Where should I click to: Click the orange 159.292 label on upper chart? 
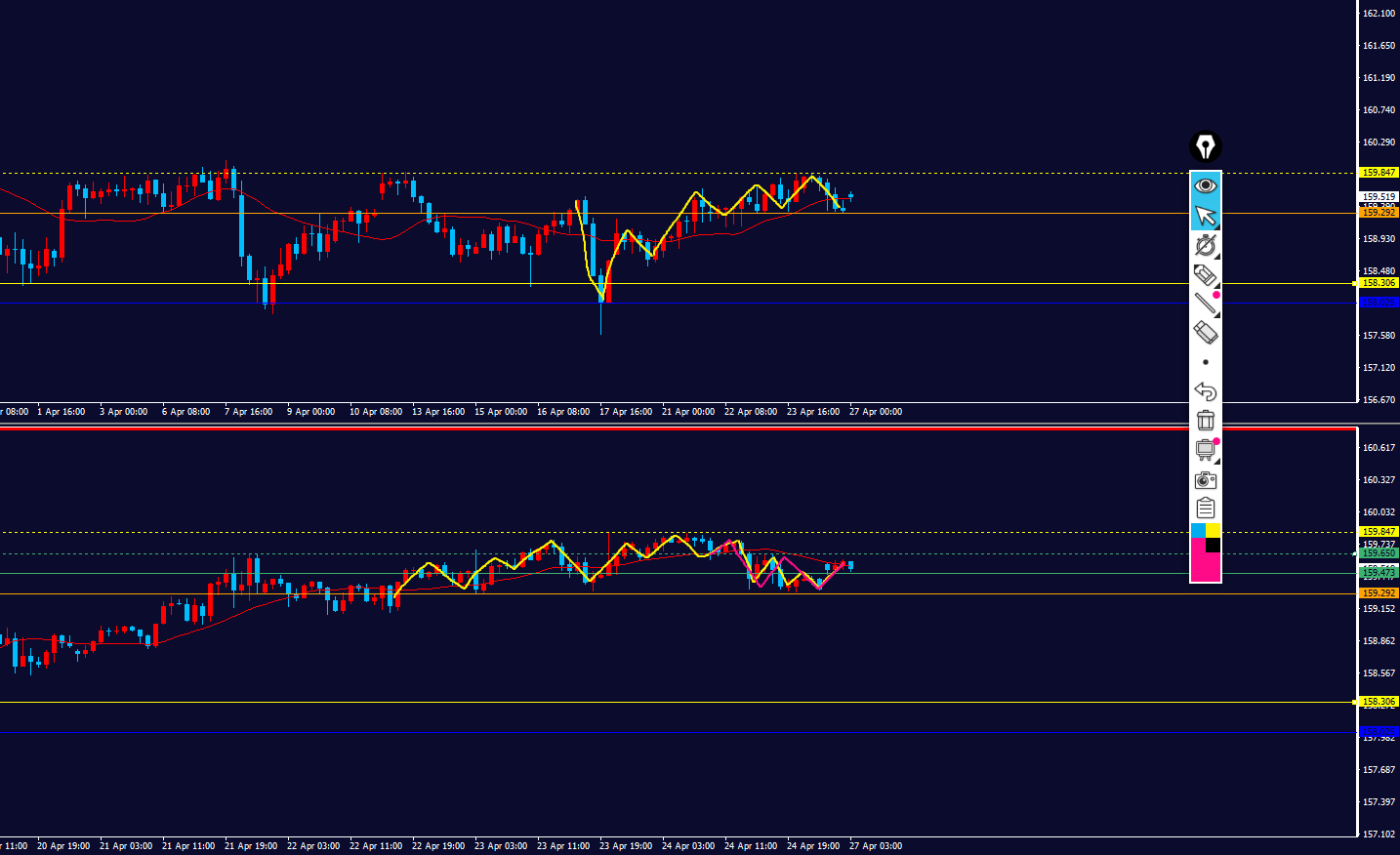[x=1379, y=213]
